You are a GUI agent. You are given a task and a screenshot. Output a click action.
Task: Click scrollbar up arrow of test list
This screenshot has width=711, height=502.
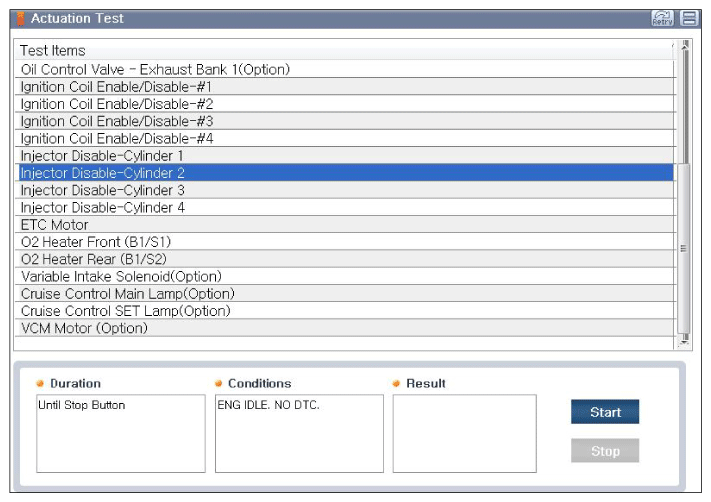click(685, 44)
